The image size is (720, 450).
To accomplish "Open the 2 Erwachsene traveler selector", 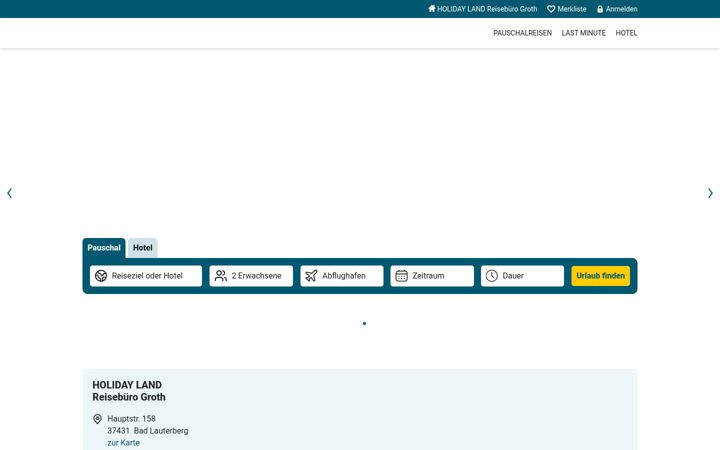I will pos(251,276).
